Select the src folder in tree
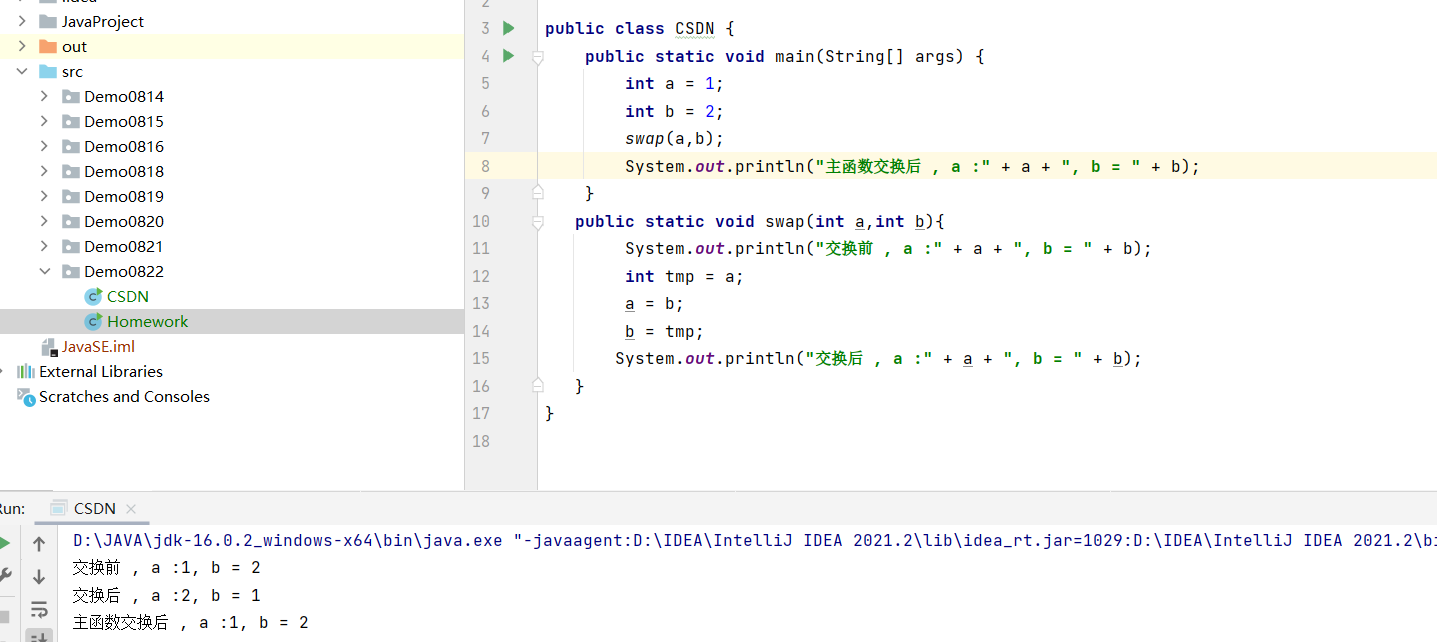Image resolution: width=1437 pixels, height=642 pixels. click(x=72, y=71)
